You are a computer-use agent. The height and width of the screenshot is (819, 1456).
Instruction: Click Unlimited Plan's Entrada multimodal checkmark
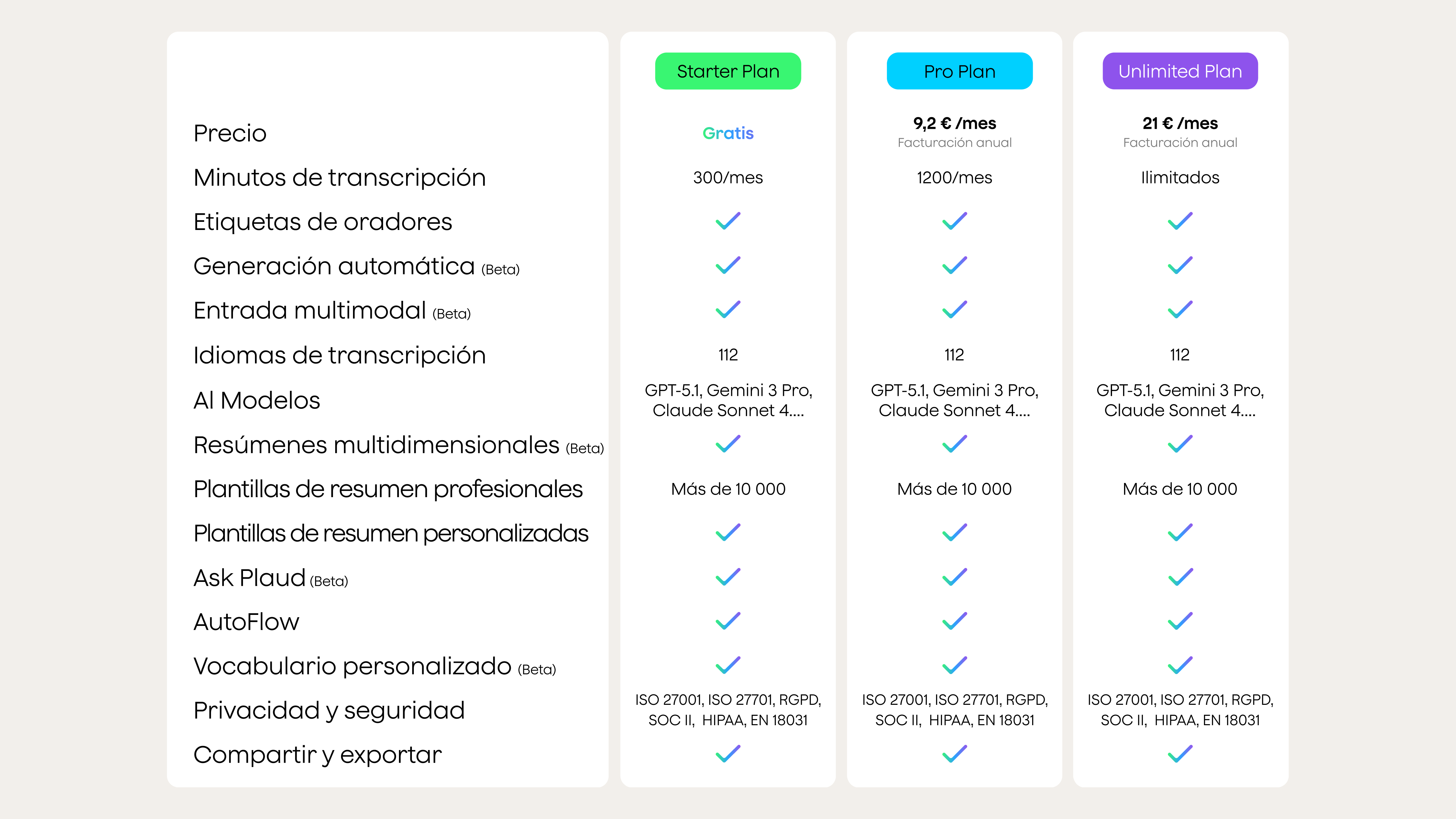point(1180,310)
